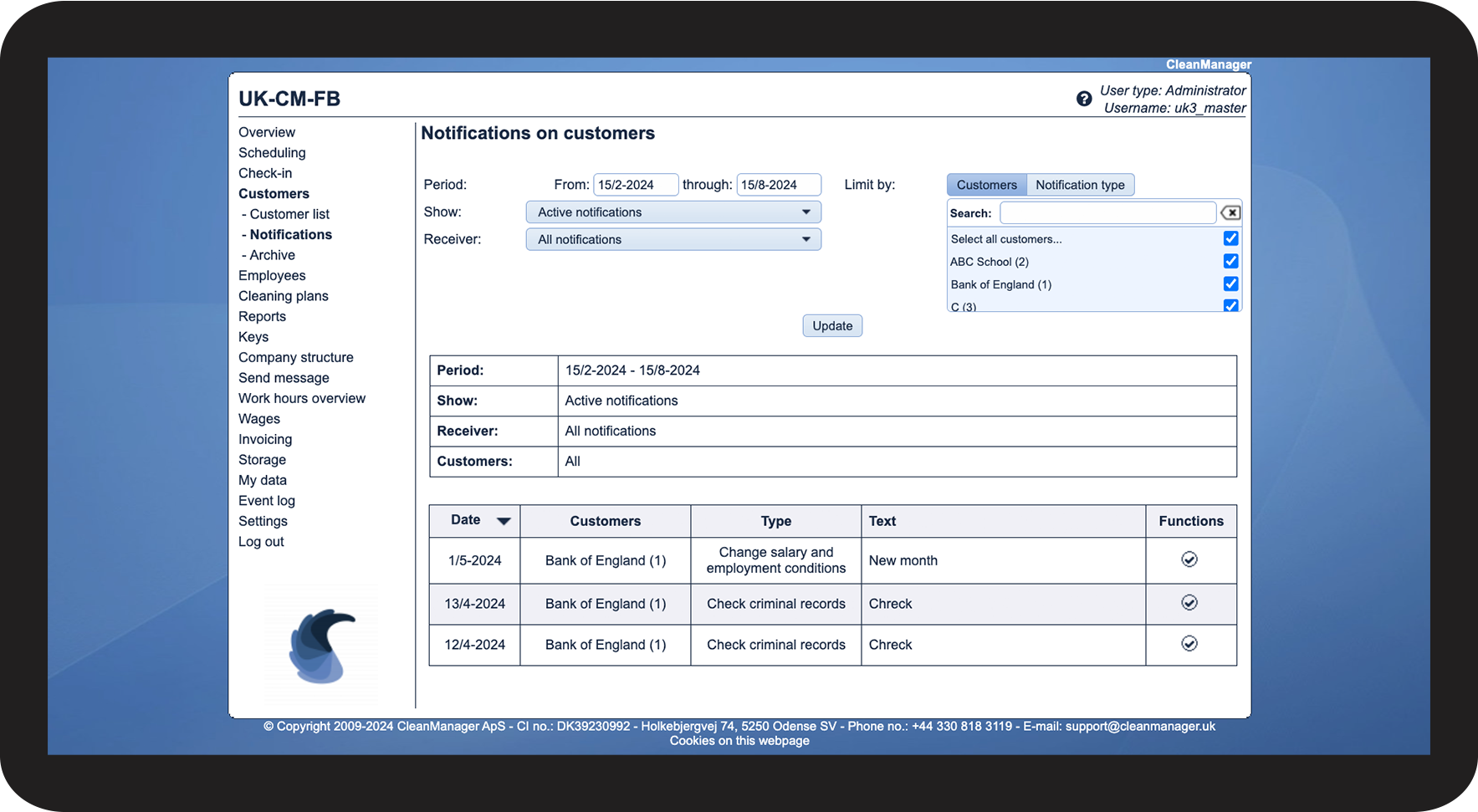This screenshot has height=812, width=1478.
Task: Mark the 1/5-2024 notification as done
Action: click(1189, 559)
